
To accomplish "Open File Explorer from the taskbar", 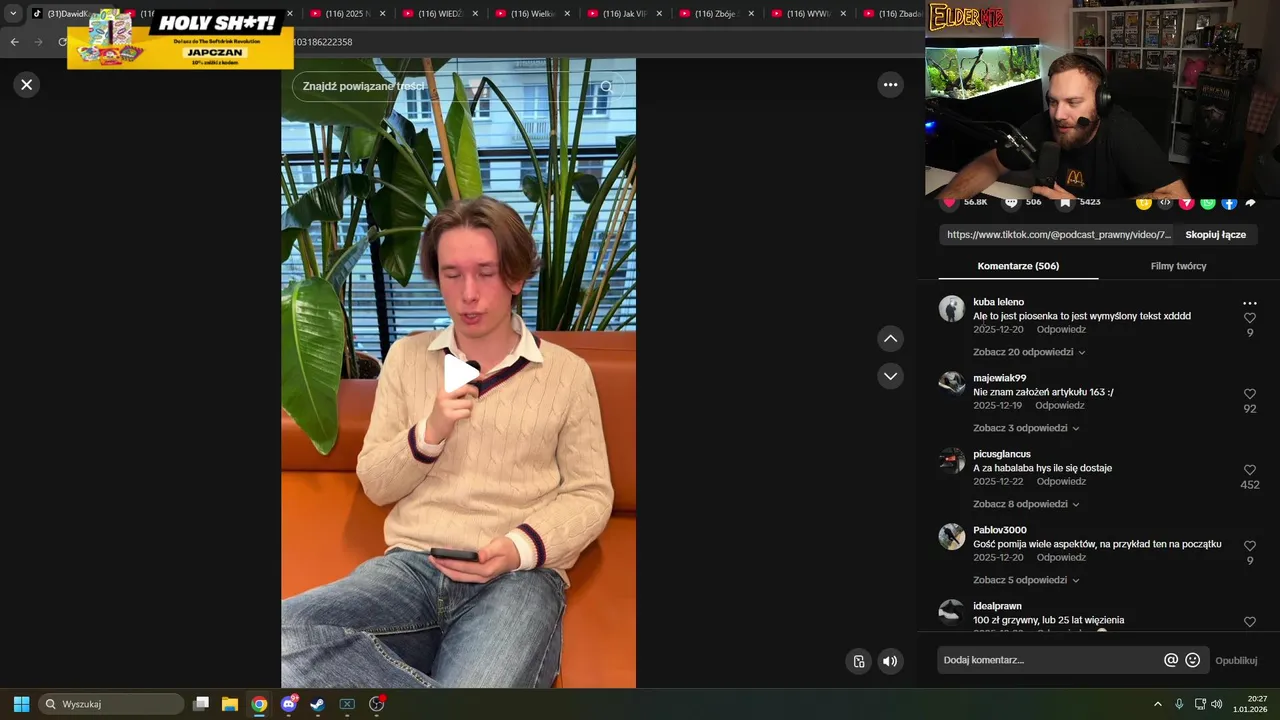I will pyautogui.click(x=230, y=704).
